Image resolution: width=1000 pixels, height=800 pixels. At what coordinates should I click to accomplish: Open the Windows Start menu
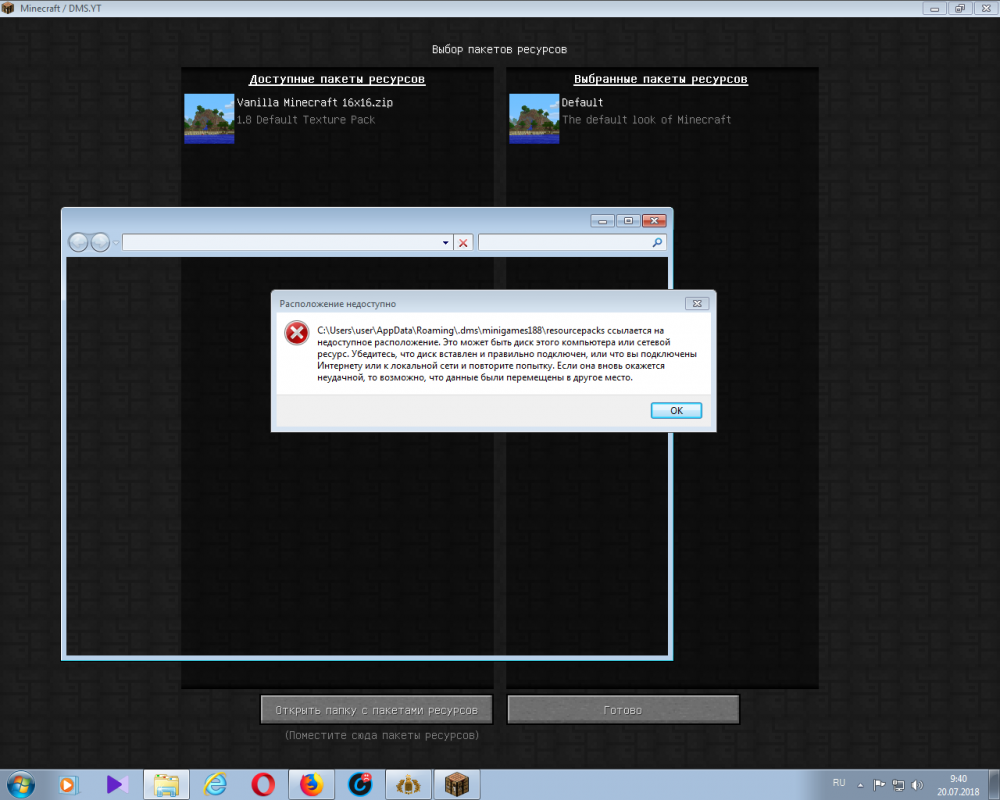[x=20, y=784]
